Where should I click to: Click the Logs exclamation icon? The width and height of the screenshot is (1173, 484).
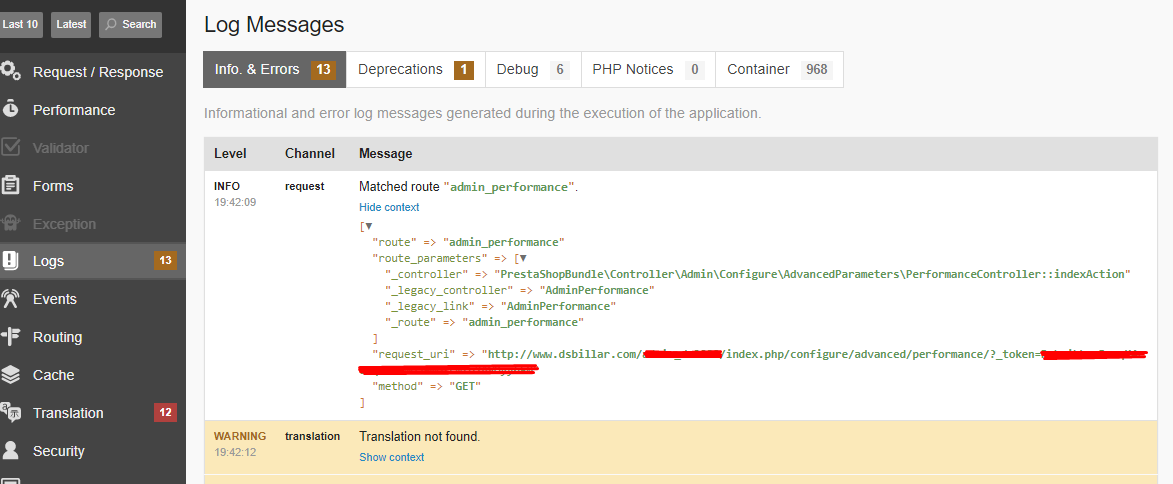11,261
